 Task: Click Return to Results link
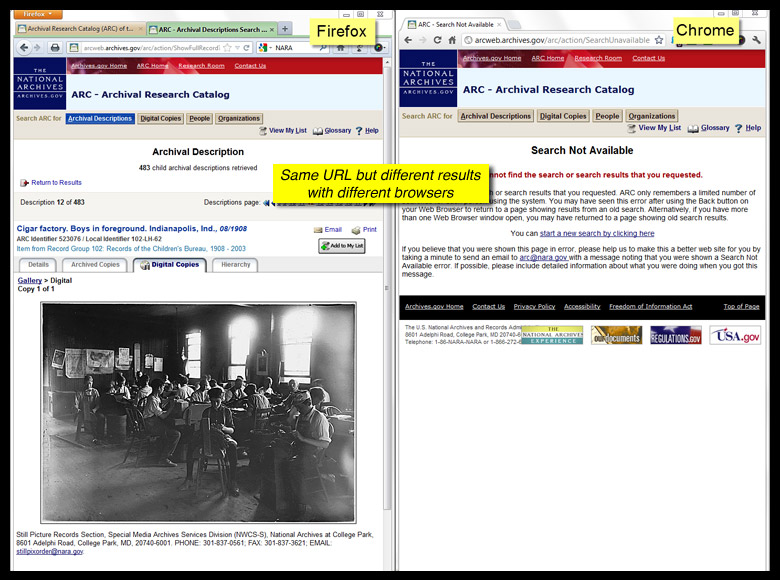56,183
